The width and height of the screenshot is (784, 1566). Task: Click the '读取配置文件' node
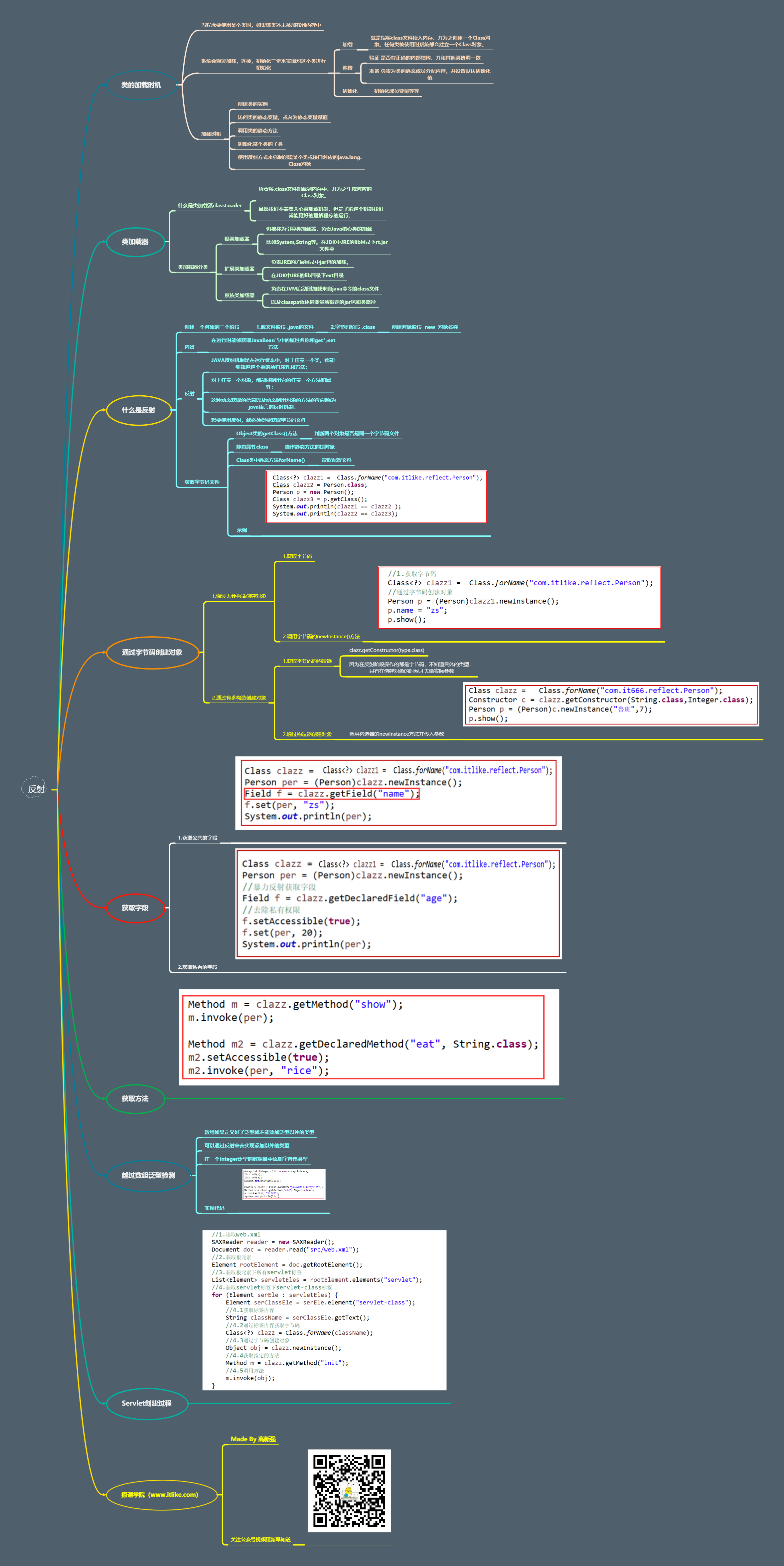click(x=336, y=460)
